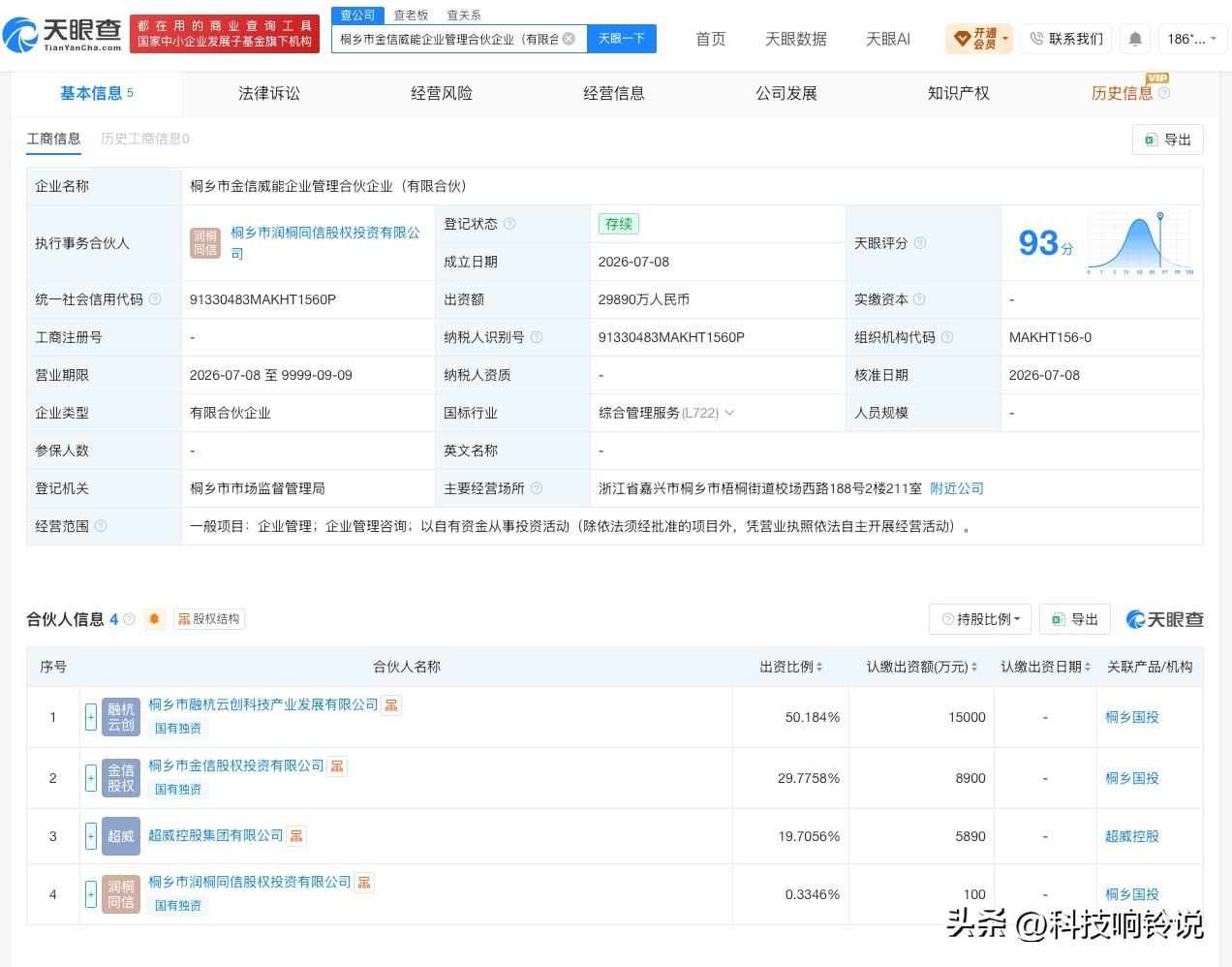Viewport: 1232px width, 967px height.
Task: Click help icon next to 合伙人信息 4
Action: pos(130,619)
